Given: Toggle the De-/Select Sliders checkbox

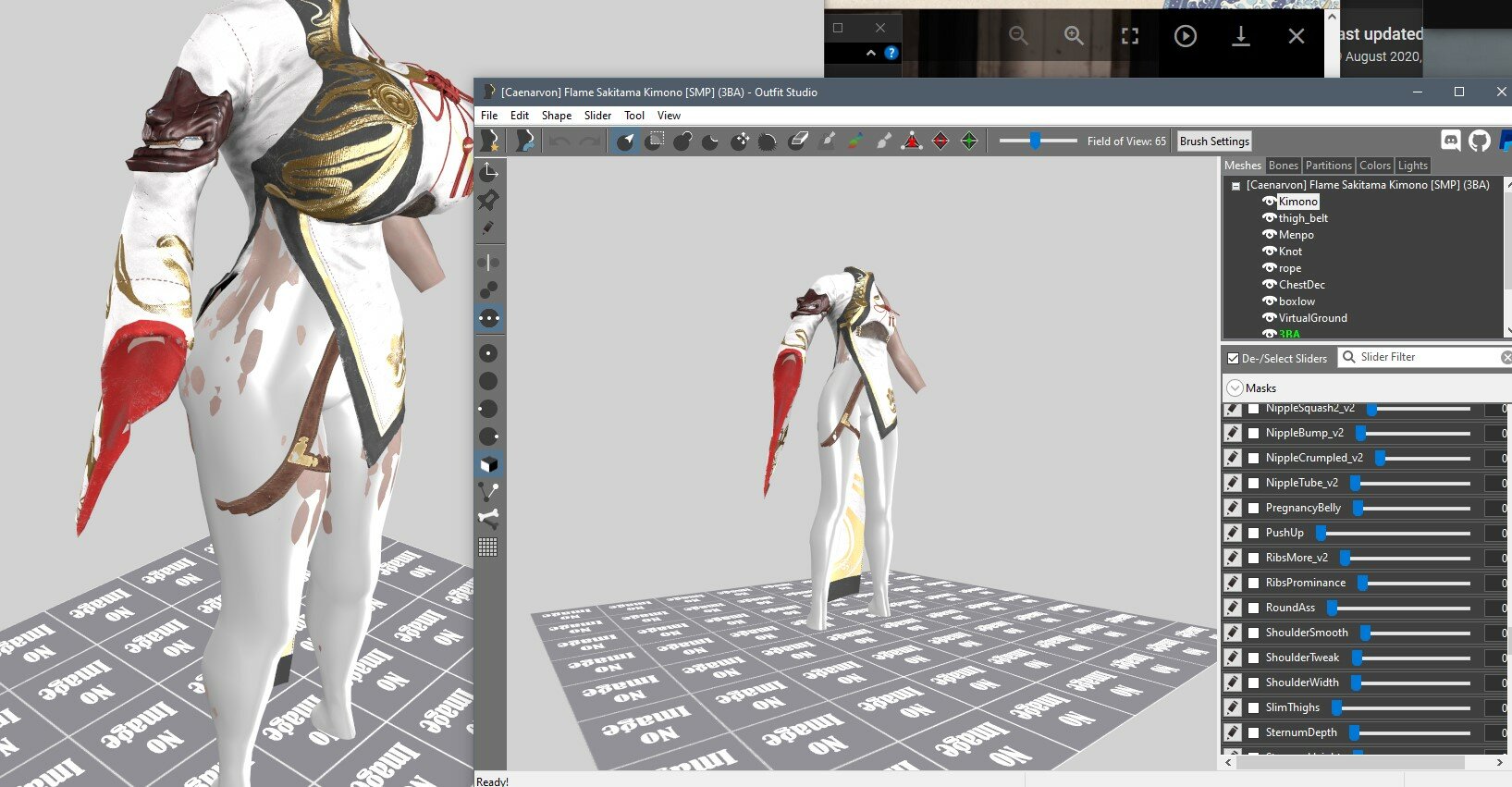Looking at the screenshot, I should 1233,358.
